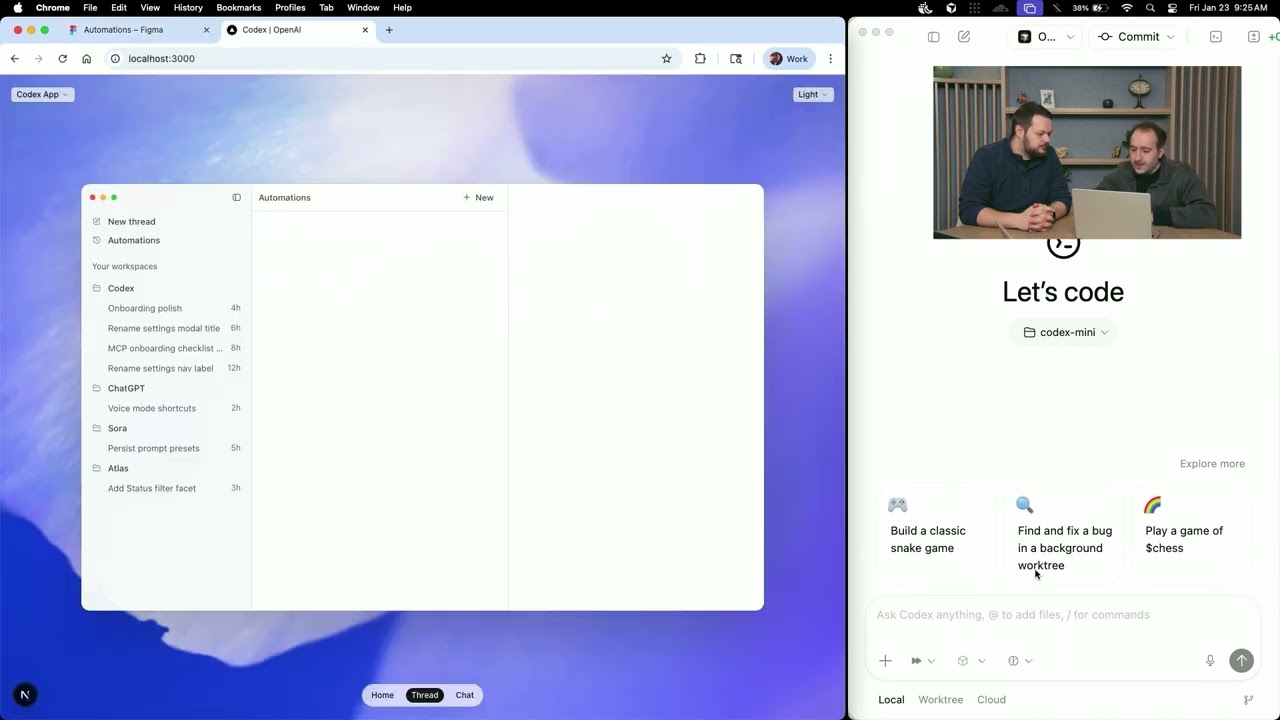The image size is (1280, 720).
Task: Select the ChatGPT workspace folder
Action: [x=126, y=388]
